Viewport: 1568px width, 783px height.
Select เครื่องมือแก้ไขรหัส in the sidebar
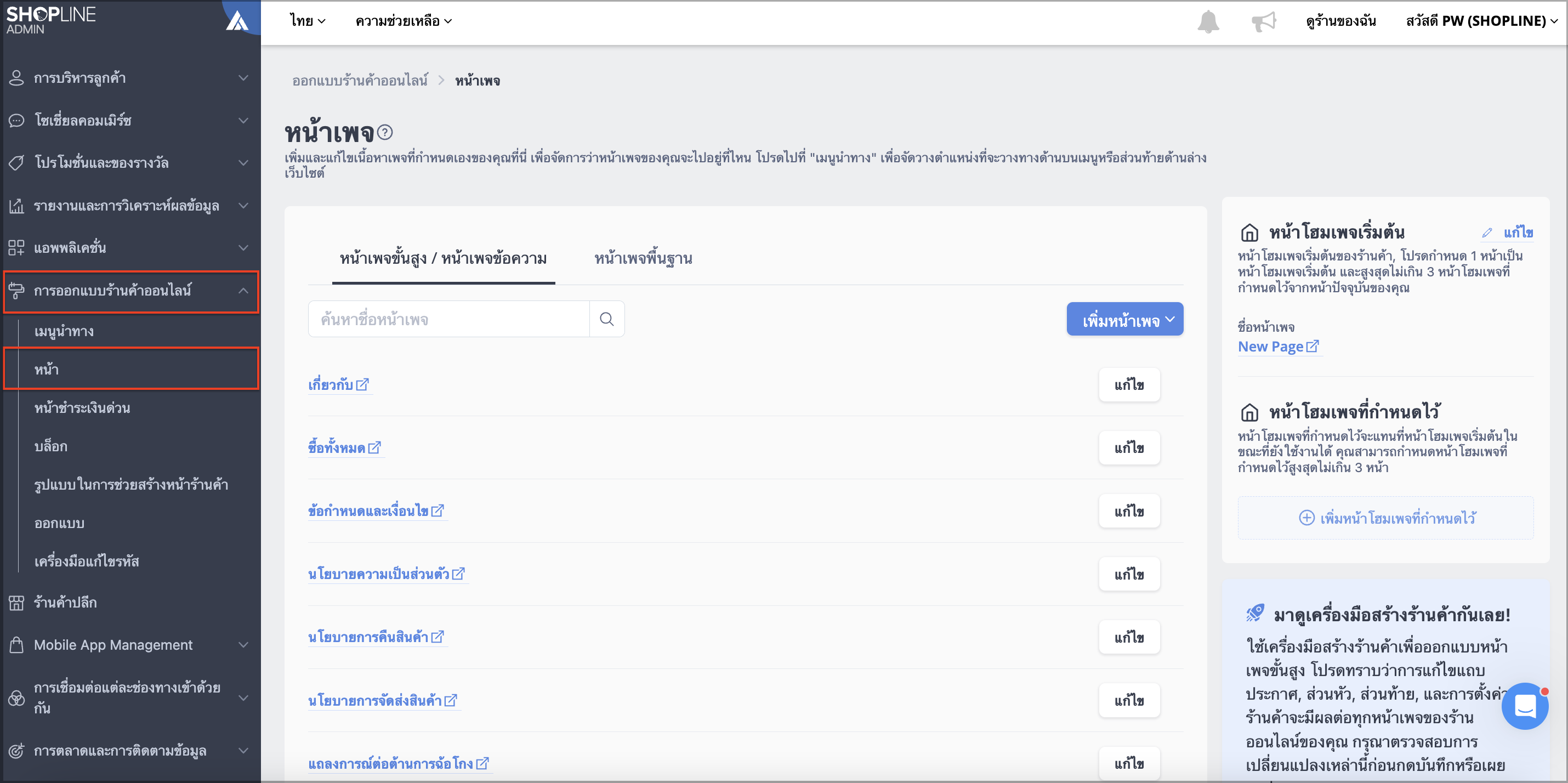(x=87, y=561)
